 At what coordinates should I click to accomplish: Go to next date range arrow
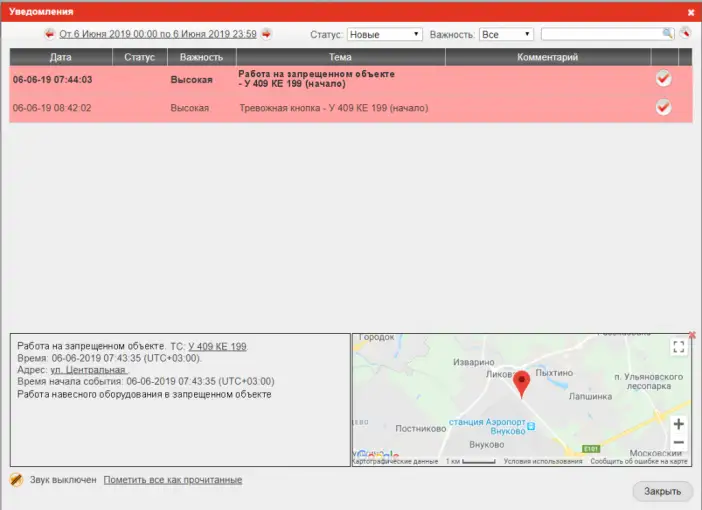point(266,34)
